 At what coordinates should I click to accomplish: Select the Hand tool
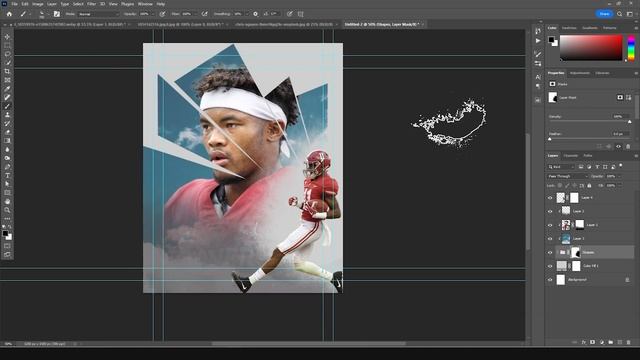tap(7, 202)
